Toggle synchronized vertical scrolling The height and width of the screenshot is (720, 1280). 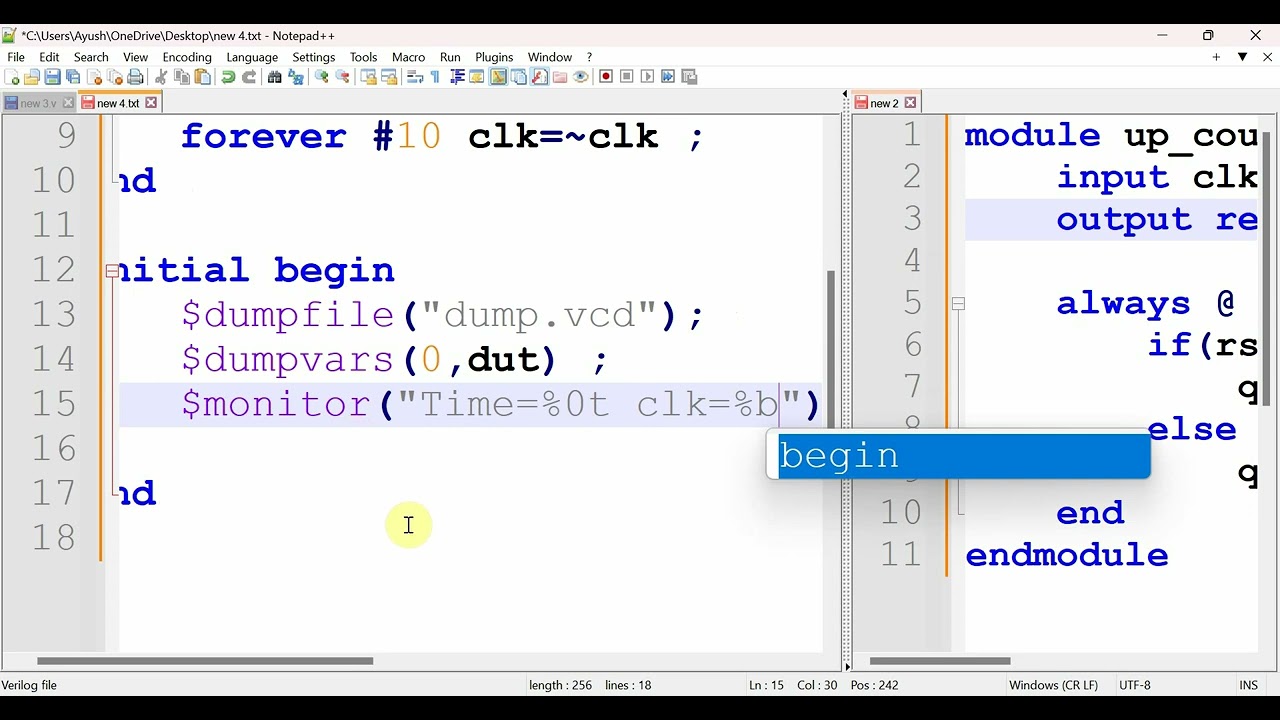[x=368, y=77]
